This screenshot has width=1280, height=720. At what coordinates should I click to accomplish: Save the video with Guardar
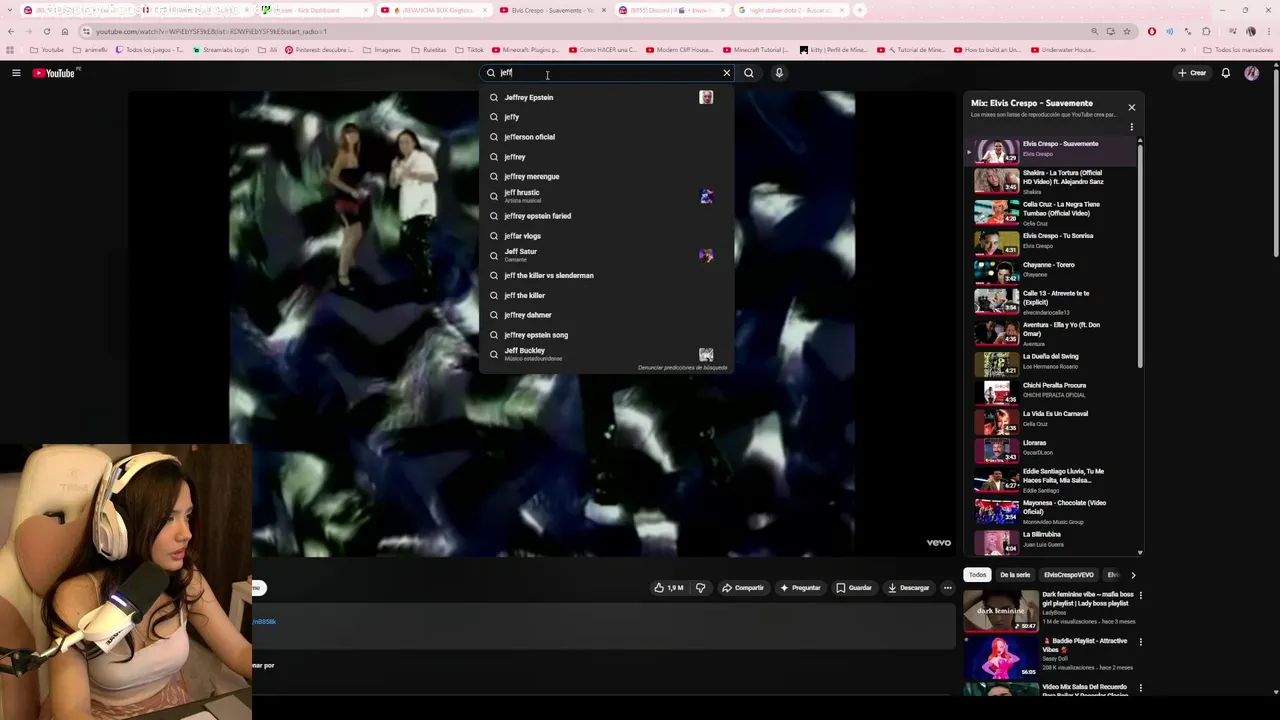854,588
